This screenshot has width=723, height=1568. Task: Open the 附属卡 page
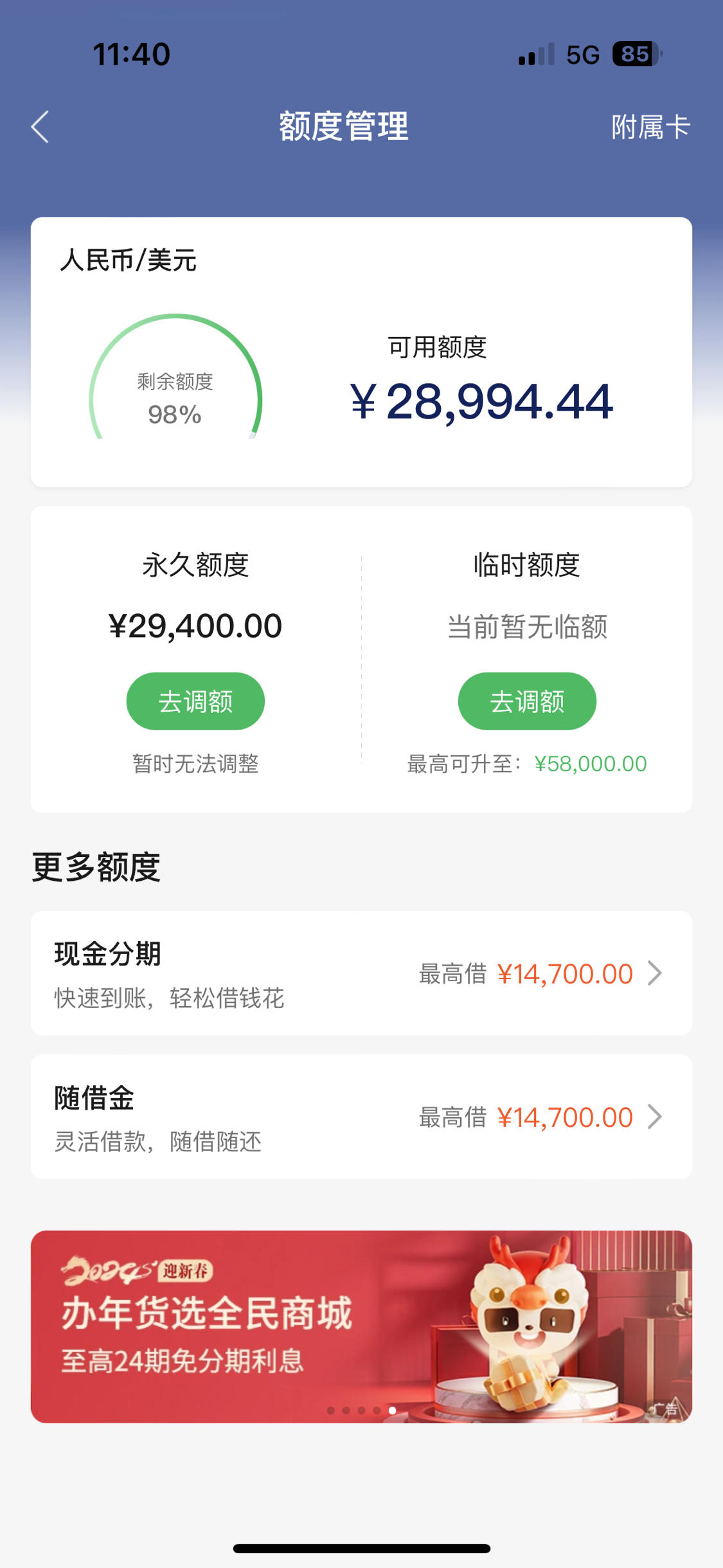click(650, 127)
